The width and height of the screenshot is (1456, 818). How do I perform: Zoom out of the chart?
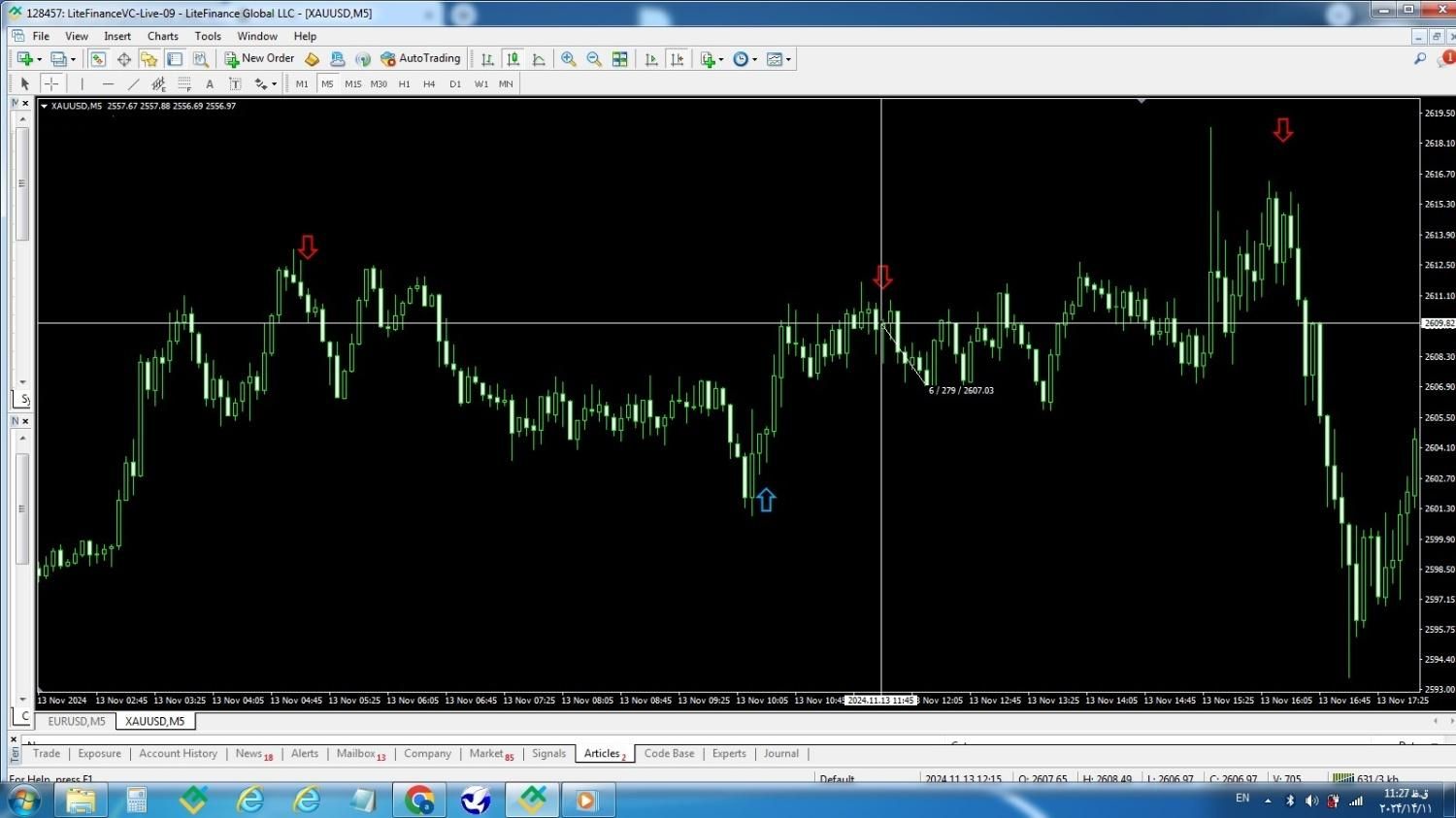pos(594,59)
